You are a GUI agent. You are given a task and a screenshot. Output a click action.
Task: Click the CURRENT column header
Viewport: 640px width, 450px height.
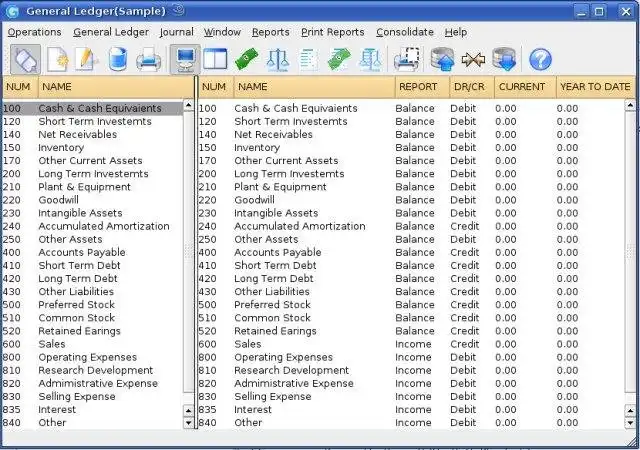click(x=525, y=87)
